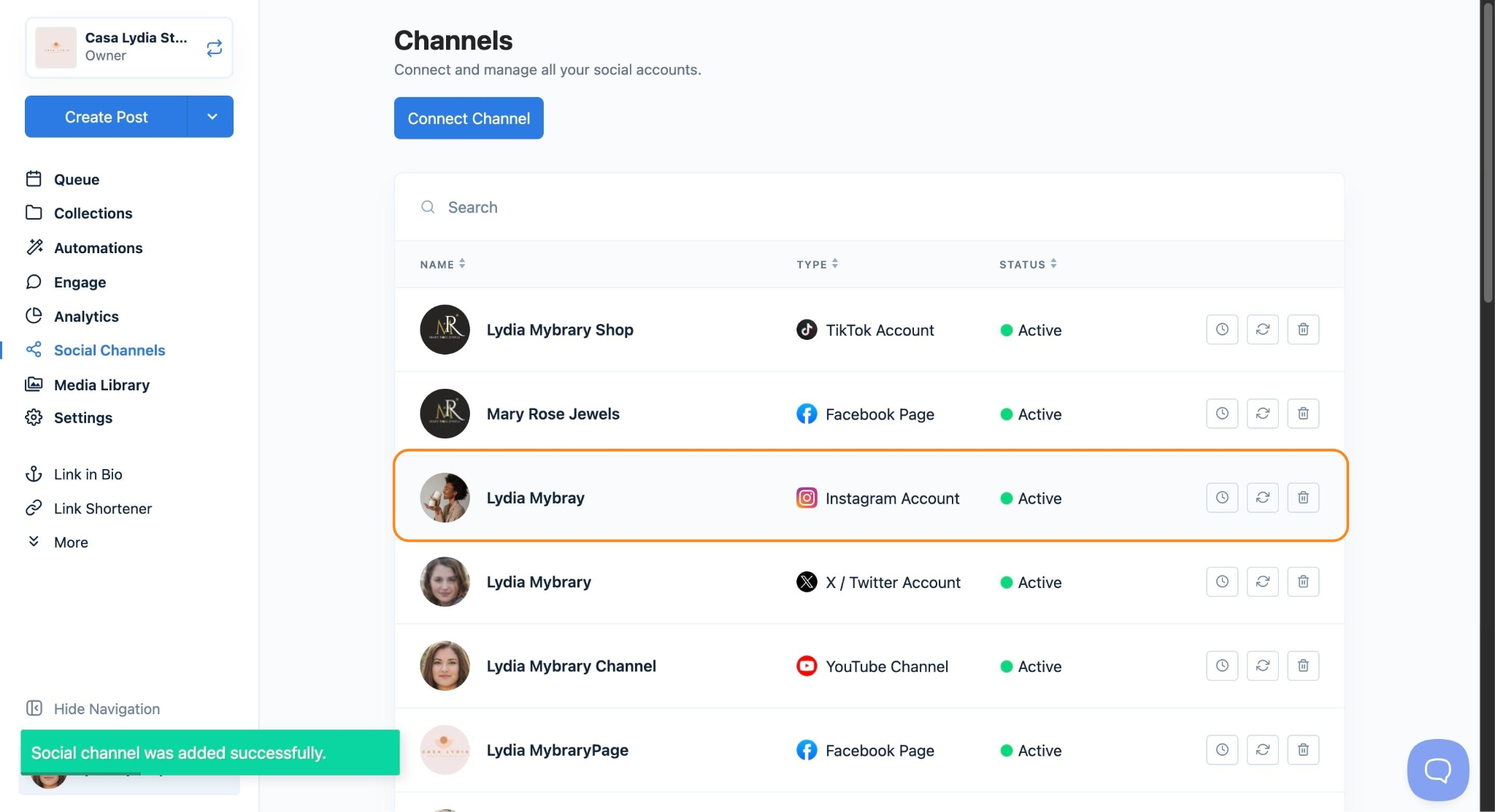Open Media Library from sidebar
Viewport: 1495px width, 812px height.
tap(101, 384)
